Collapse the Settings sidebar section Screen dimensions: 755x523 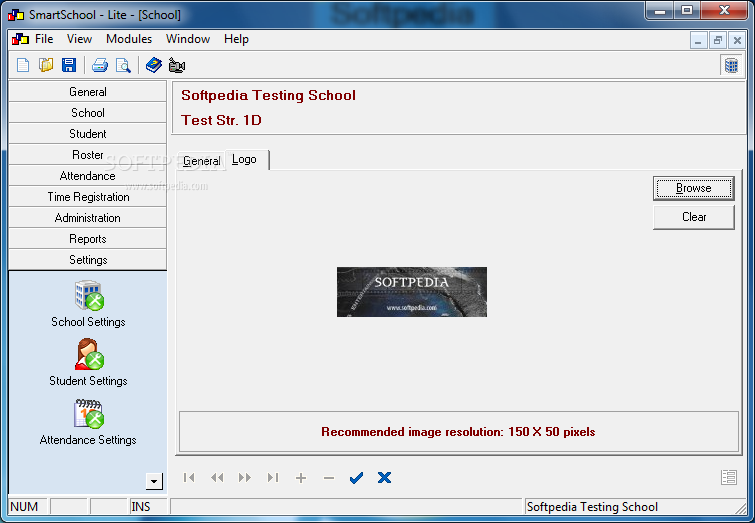88,260
